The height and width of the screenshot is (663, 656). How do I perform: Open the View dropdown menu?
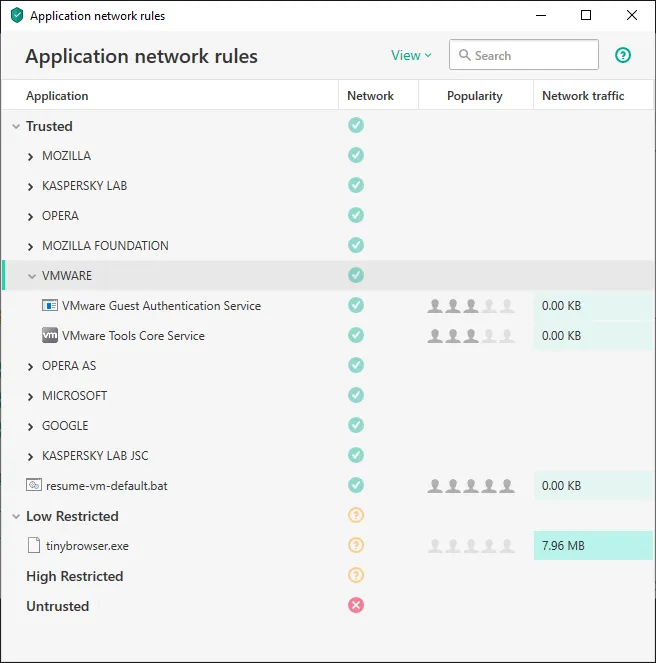[411, 55]
